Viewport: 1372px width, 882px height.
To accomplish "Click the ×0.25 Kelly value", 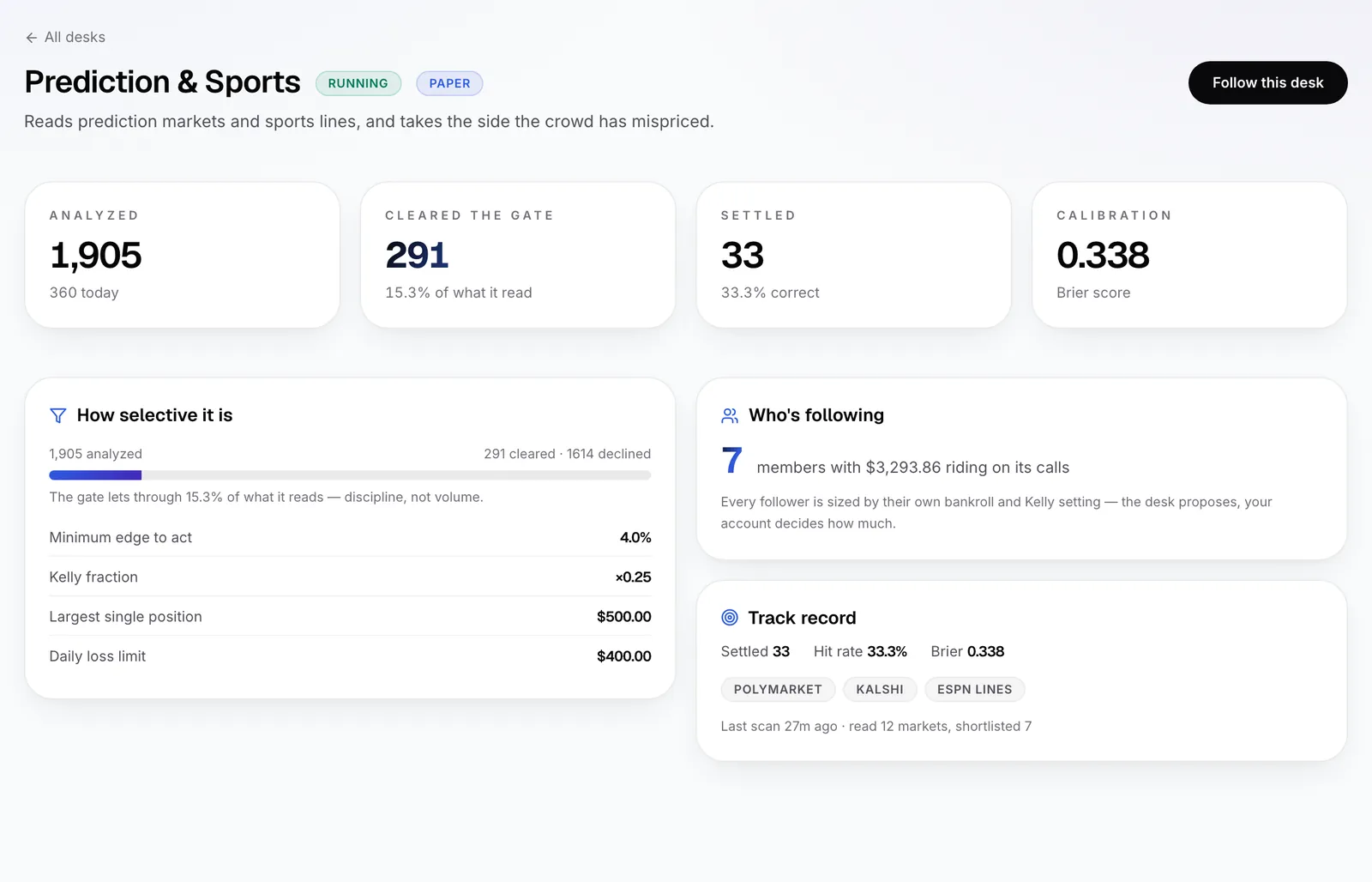I will click(x=633, y=577).
